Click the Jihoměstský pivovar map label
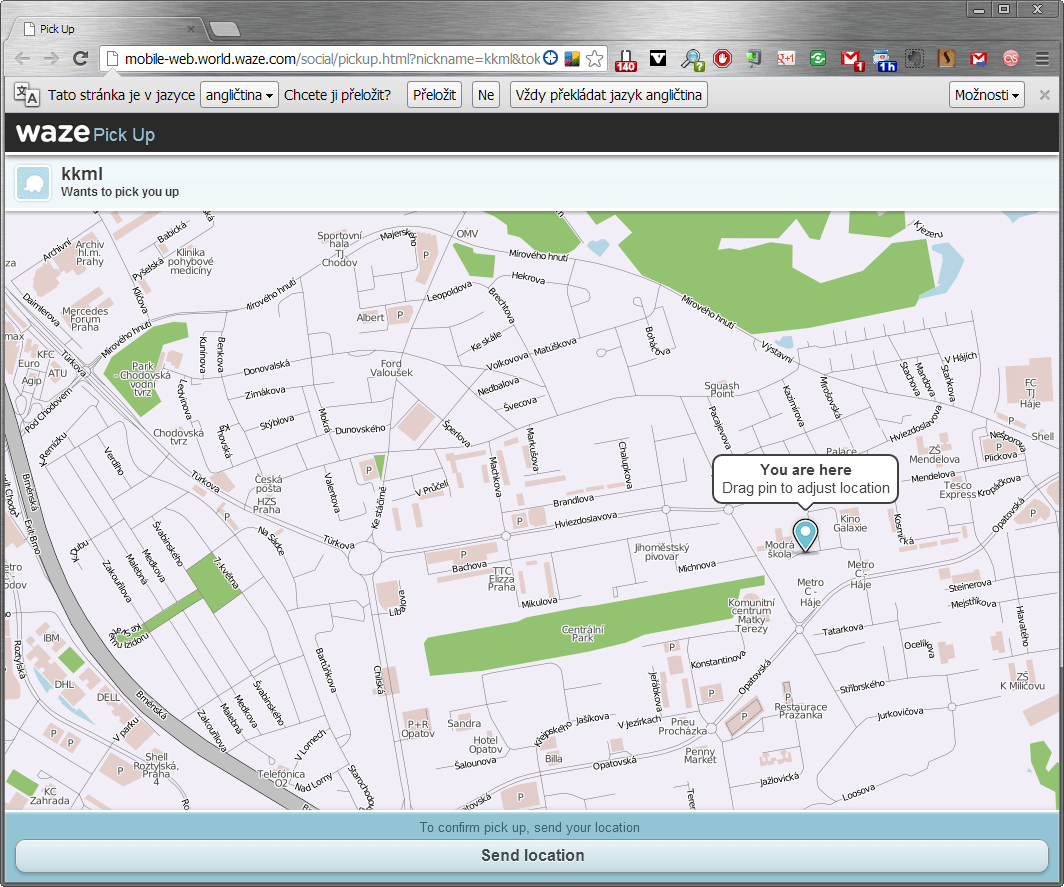1064x887 pixels. click(x=662, y=552)
